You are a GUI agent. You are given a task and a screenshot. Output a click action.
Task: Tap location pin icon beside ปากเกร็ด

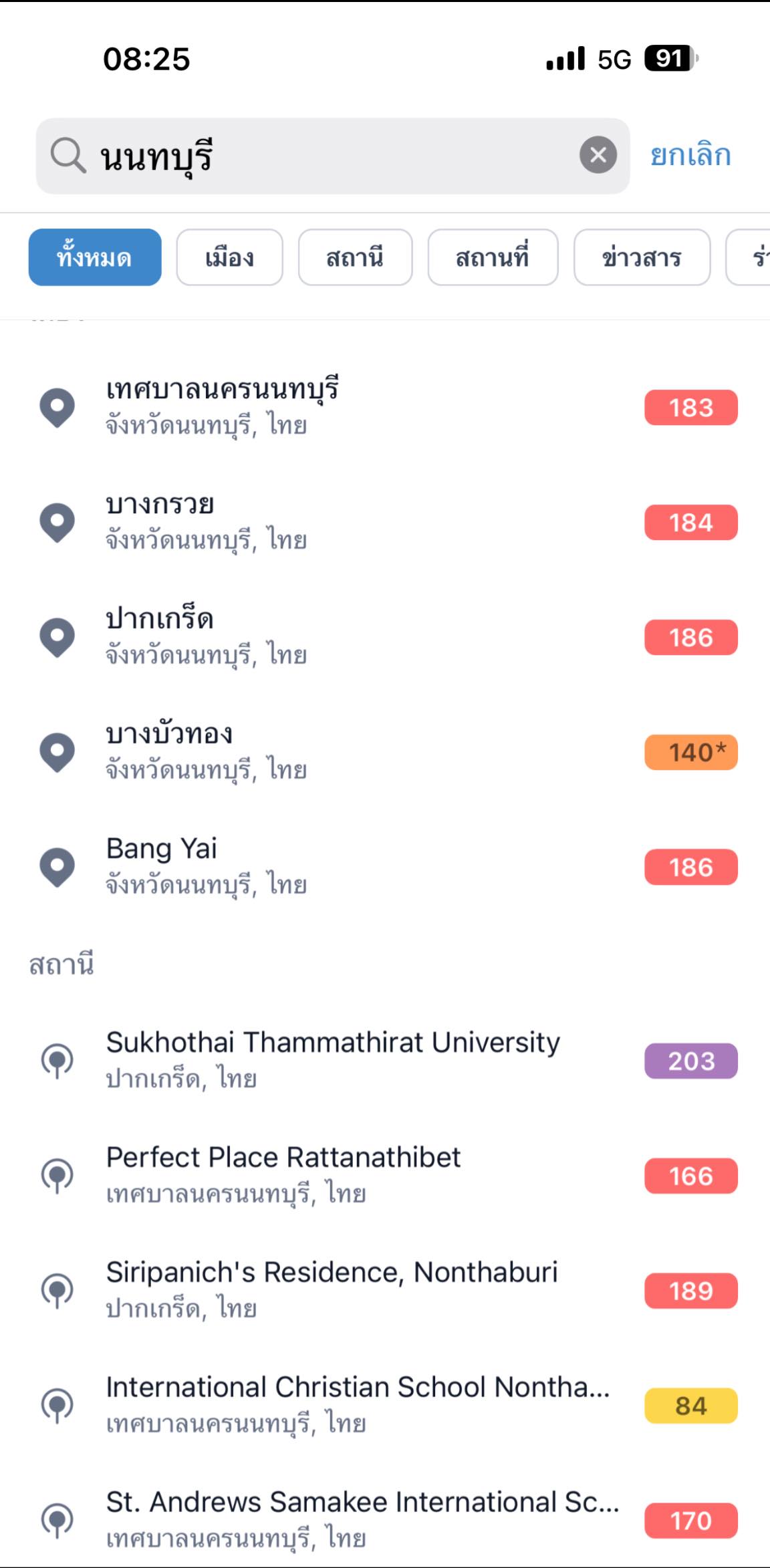click(x=57, y=637)
